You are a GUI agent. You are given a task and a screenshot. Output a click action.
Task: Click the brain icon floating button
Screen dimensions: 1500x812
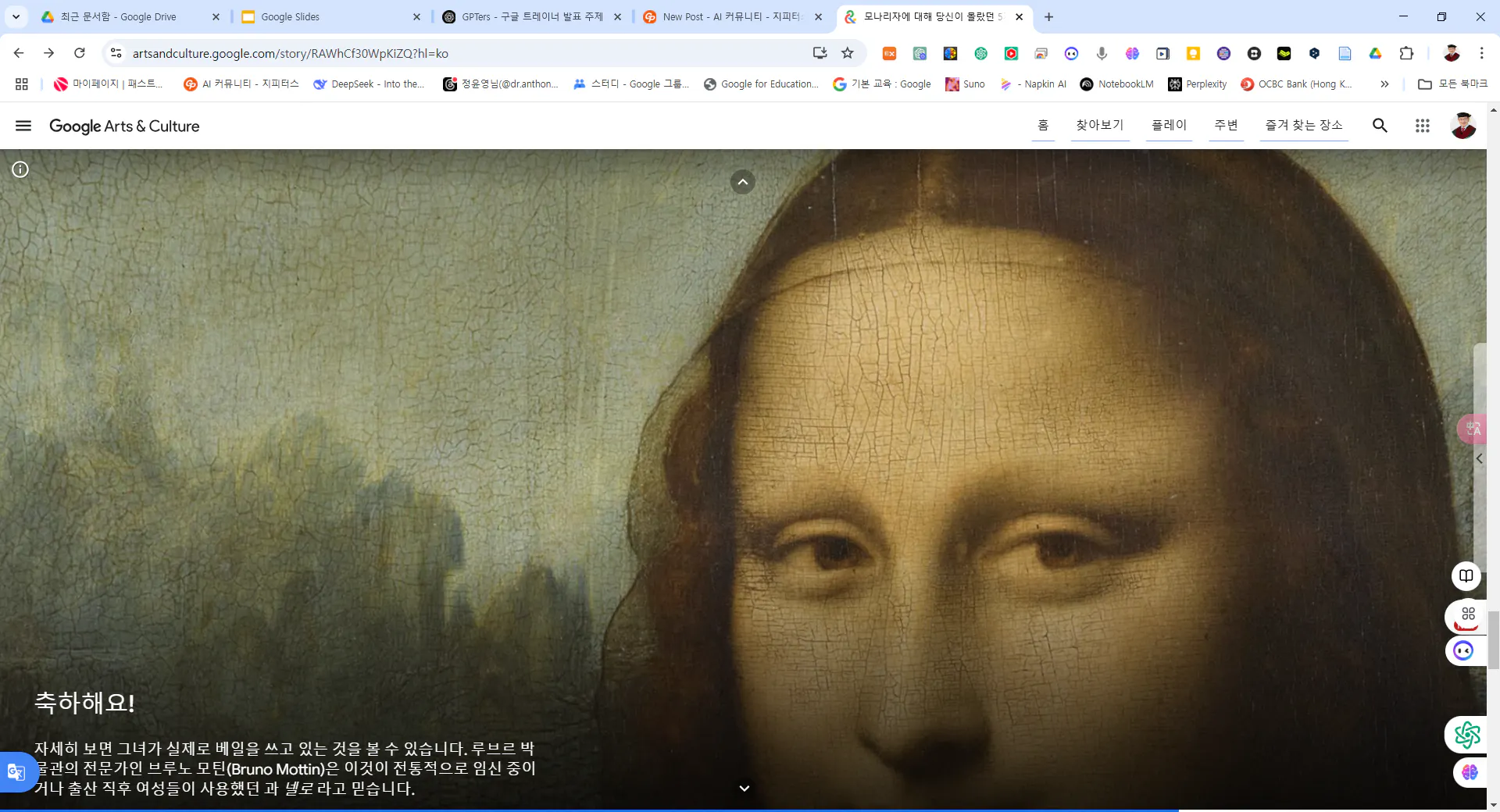click(x=1470, y=772)
